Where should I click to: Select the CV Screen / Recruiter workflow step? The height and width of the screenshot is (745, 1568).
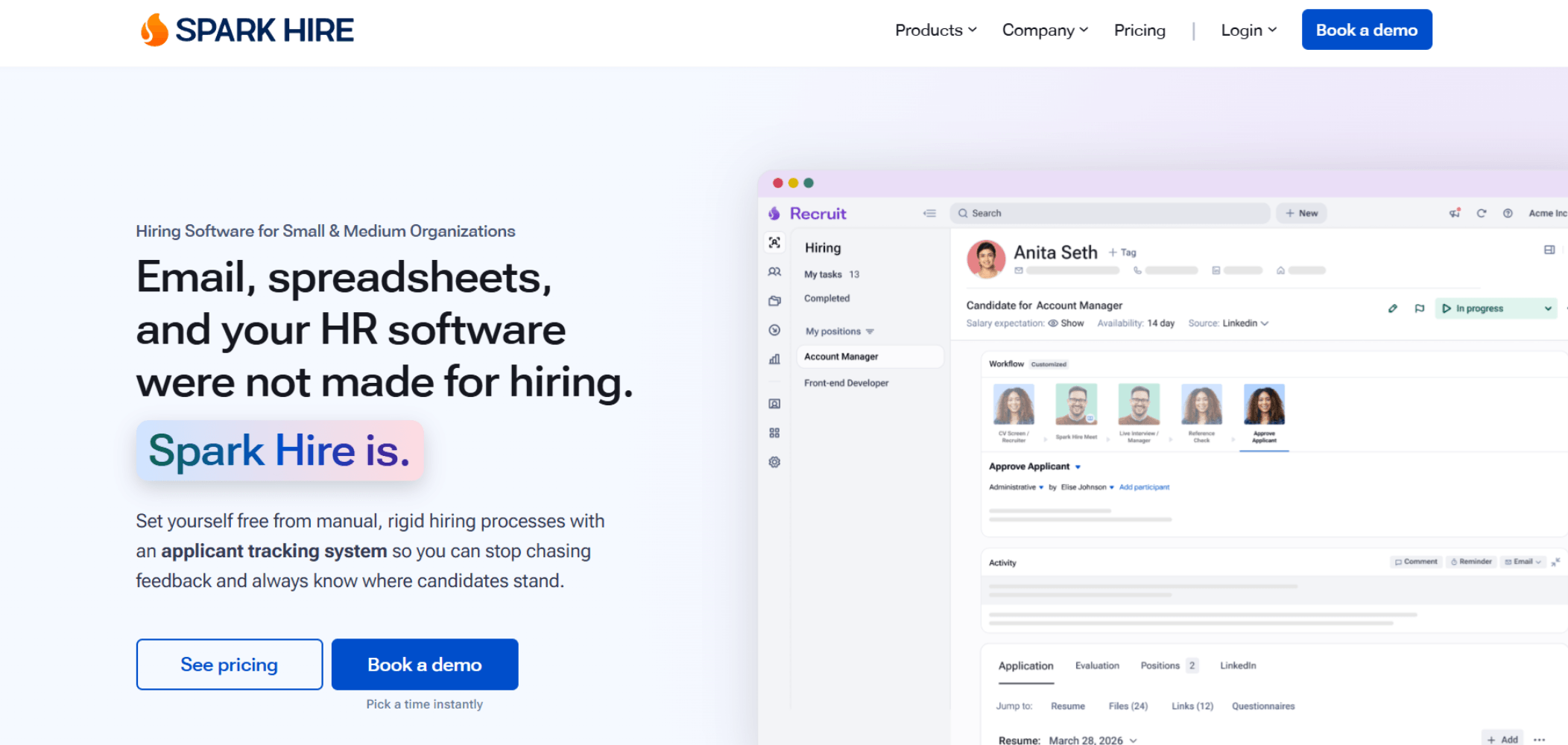(1014, 414)
